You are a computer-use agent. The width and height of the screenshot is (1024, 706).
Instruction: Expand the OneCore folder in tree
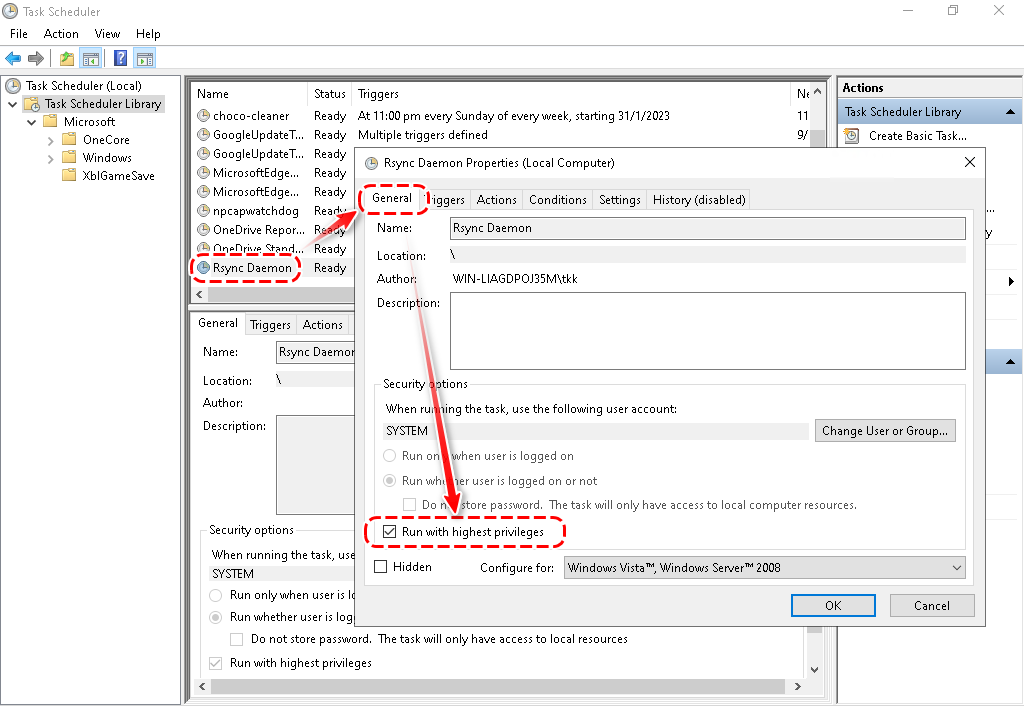click(51, 140)
